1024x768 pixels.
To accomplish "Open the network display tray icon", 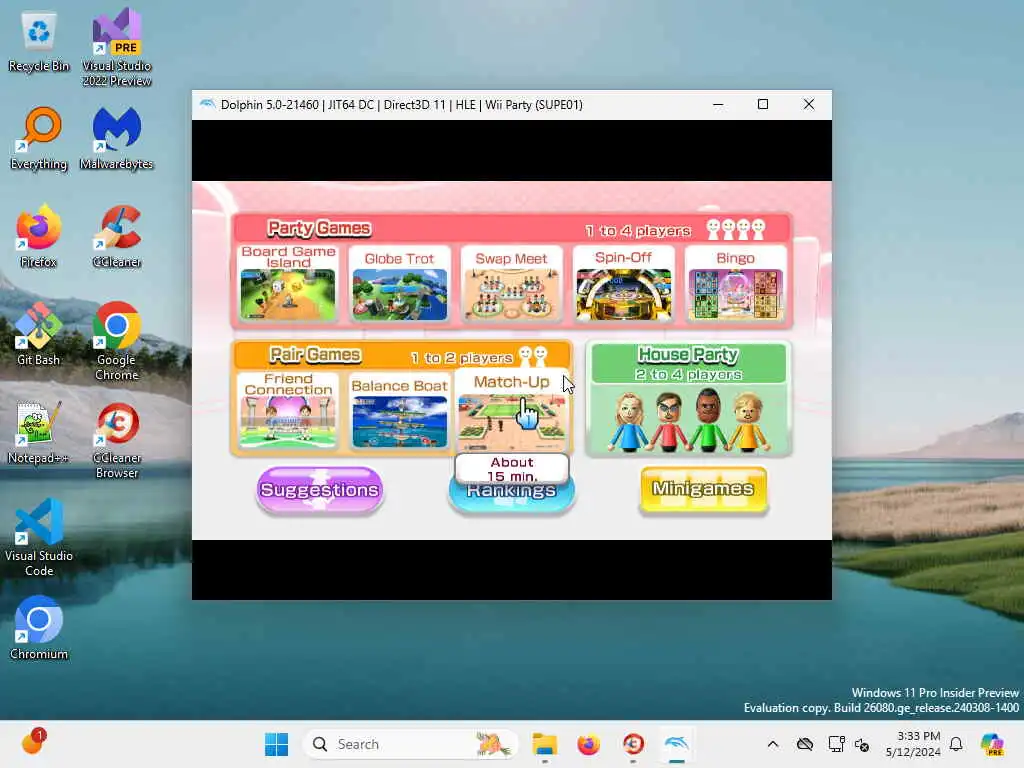I will (836, 744).
